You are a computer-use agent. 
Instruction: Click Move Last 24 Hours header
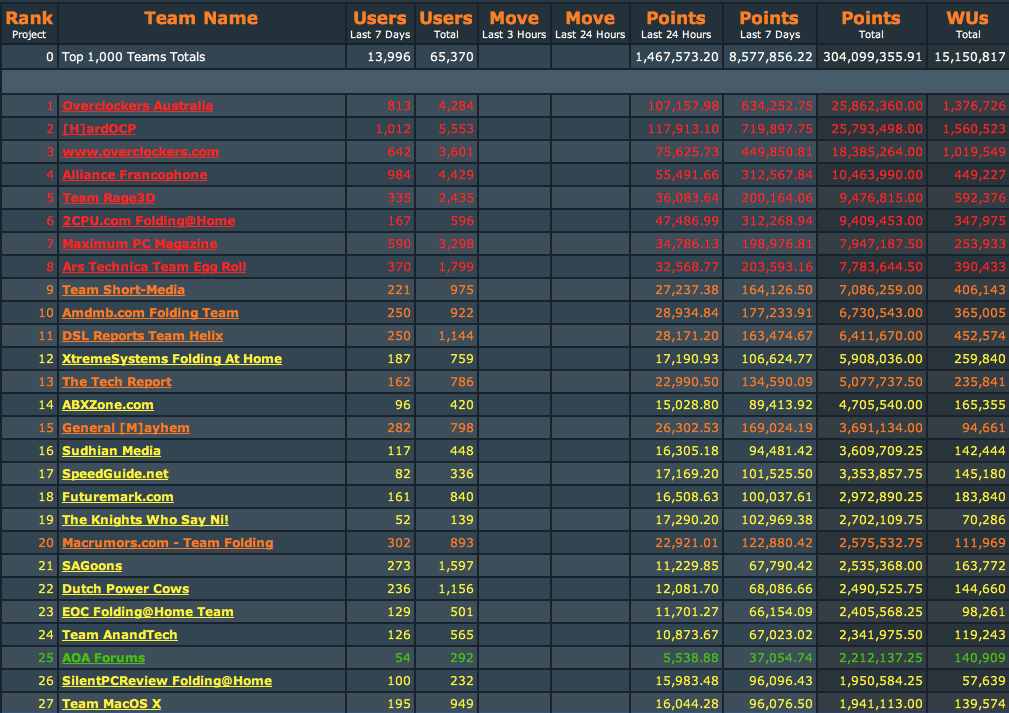click(x=590, y=24)
